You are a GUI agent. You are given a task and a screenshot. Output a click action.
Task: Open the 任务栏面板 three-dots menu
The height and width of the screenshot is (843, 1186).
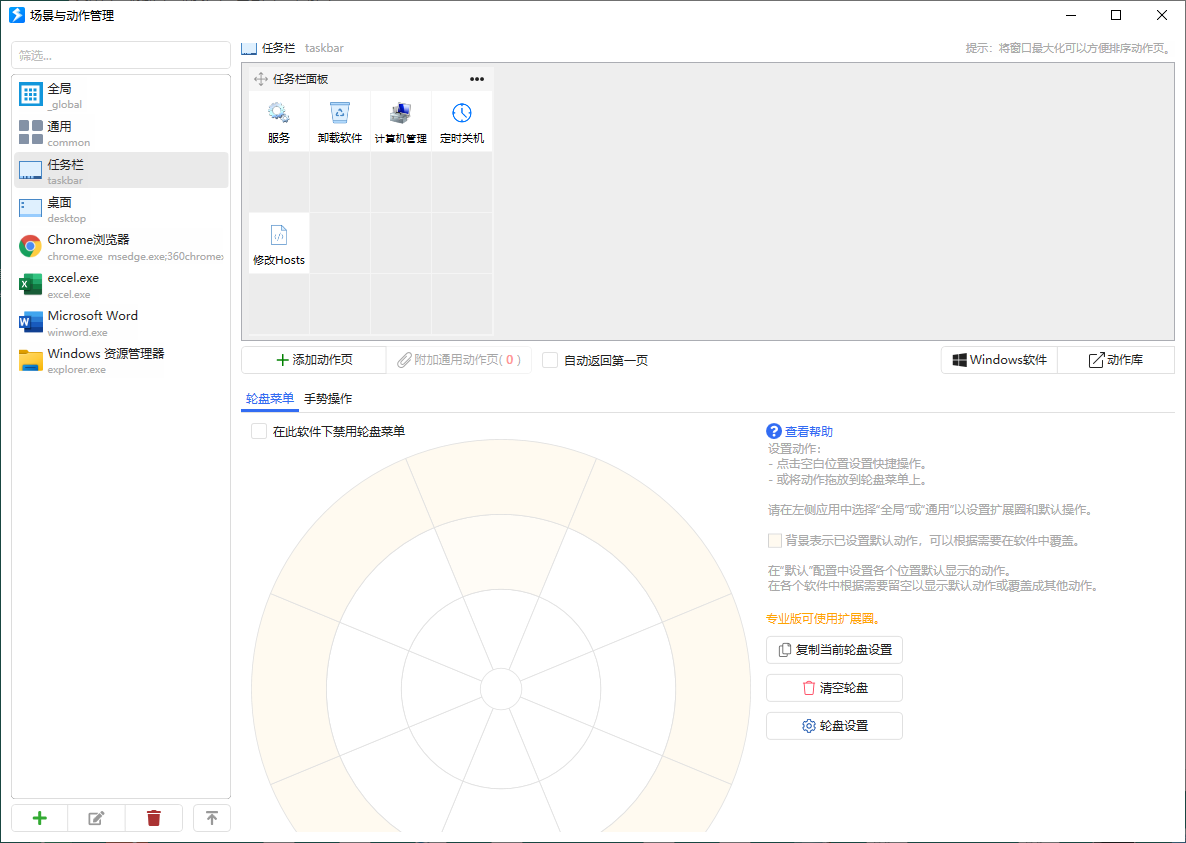(477, 79)
